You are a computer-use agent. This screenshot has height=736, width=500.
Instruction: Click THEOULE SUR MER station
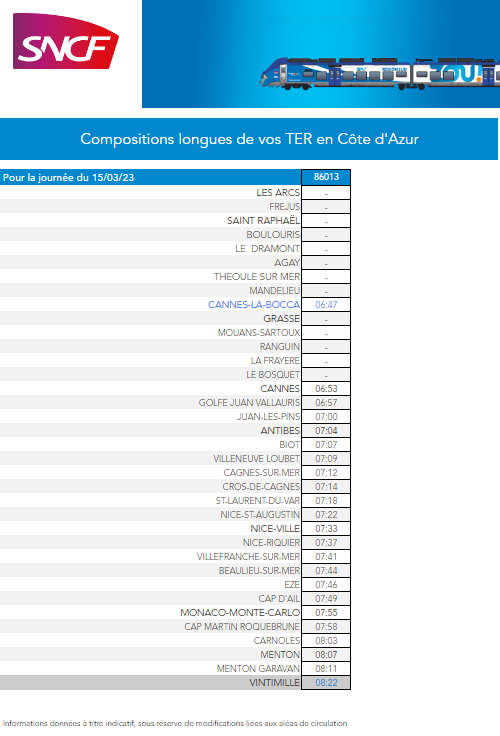(x=256, y=276)
